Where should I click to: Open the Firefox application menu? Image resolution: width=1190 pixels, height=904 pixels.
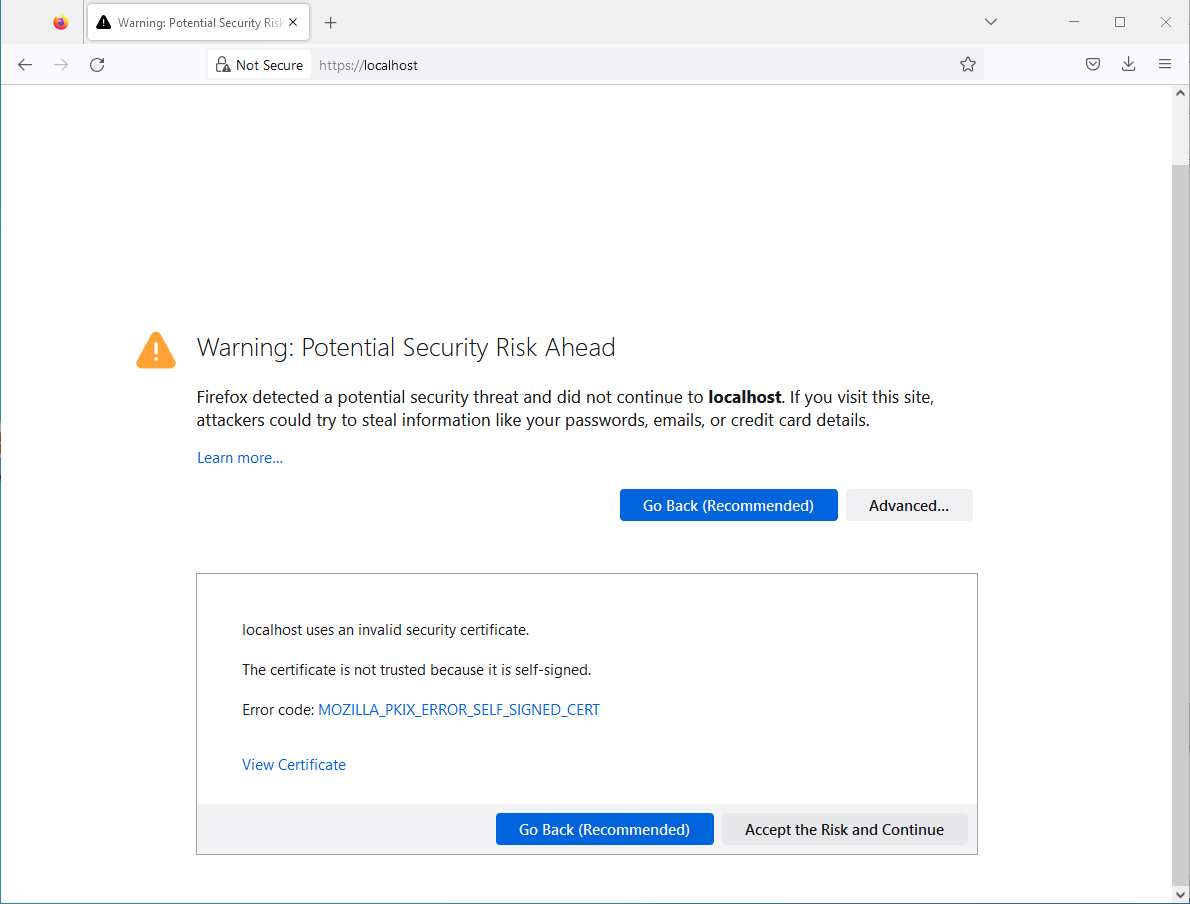(1164, 64)
